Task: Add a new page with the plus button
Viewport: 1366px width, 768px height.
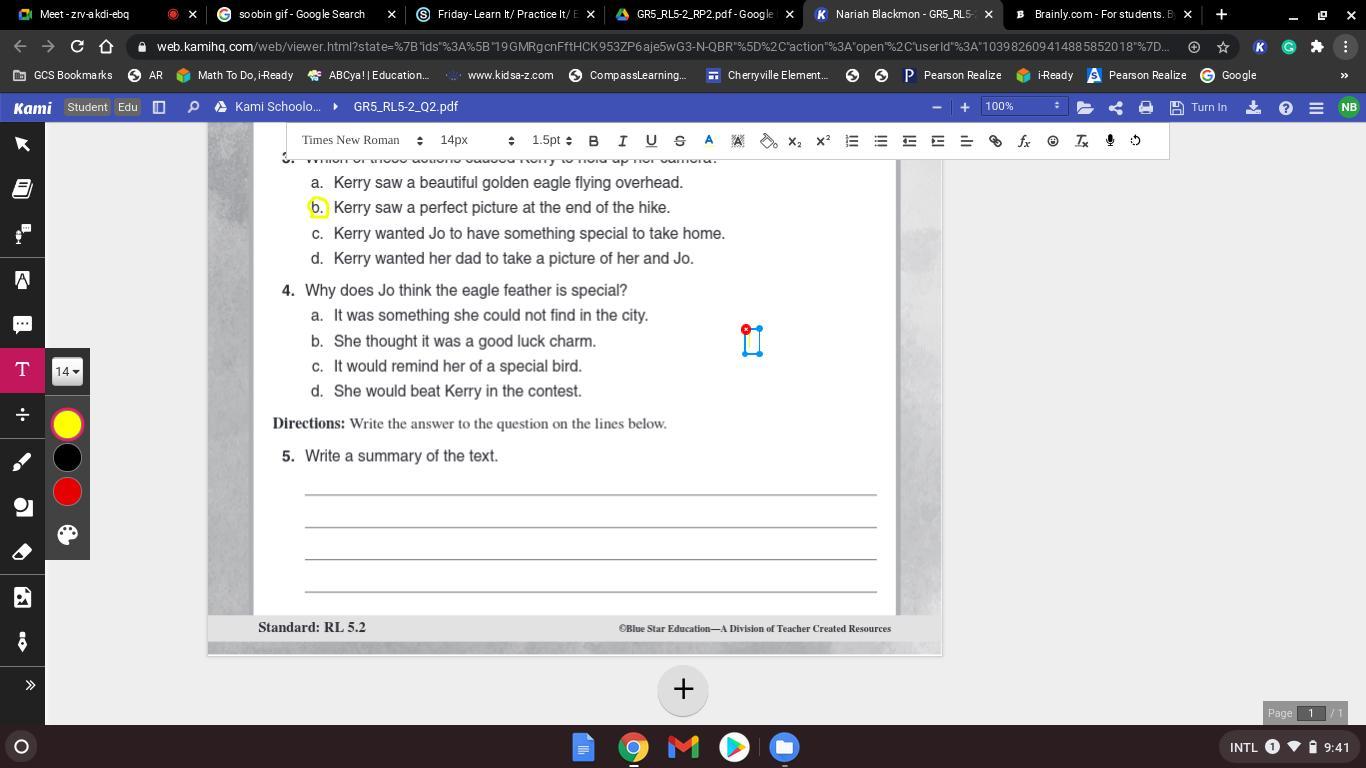Action: coord(683,689)
